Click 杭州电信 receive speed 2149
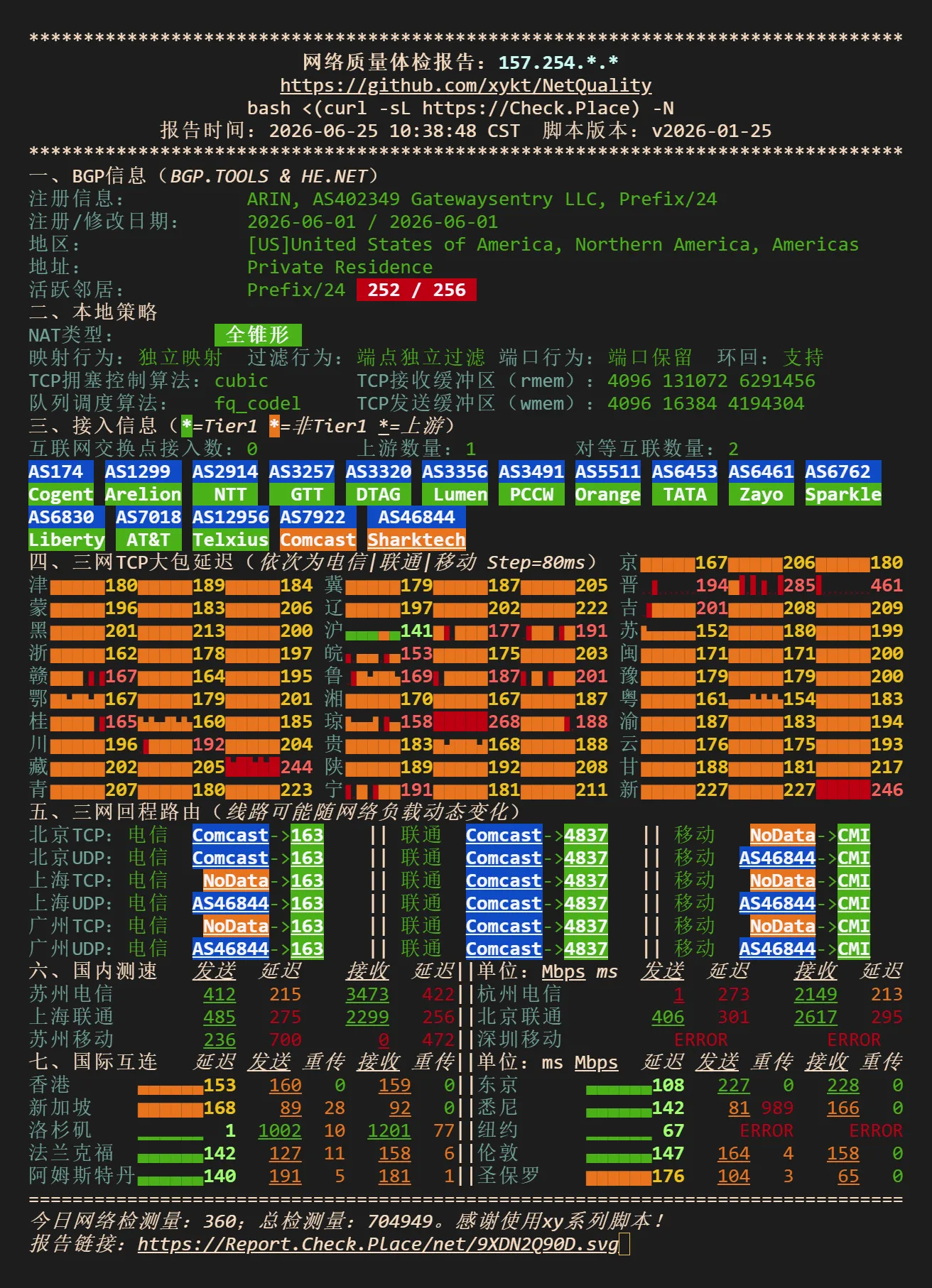 (815, 994)
